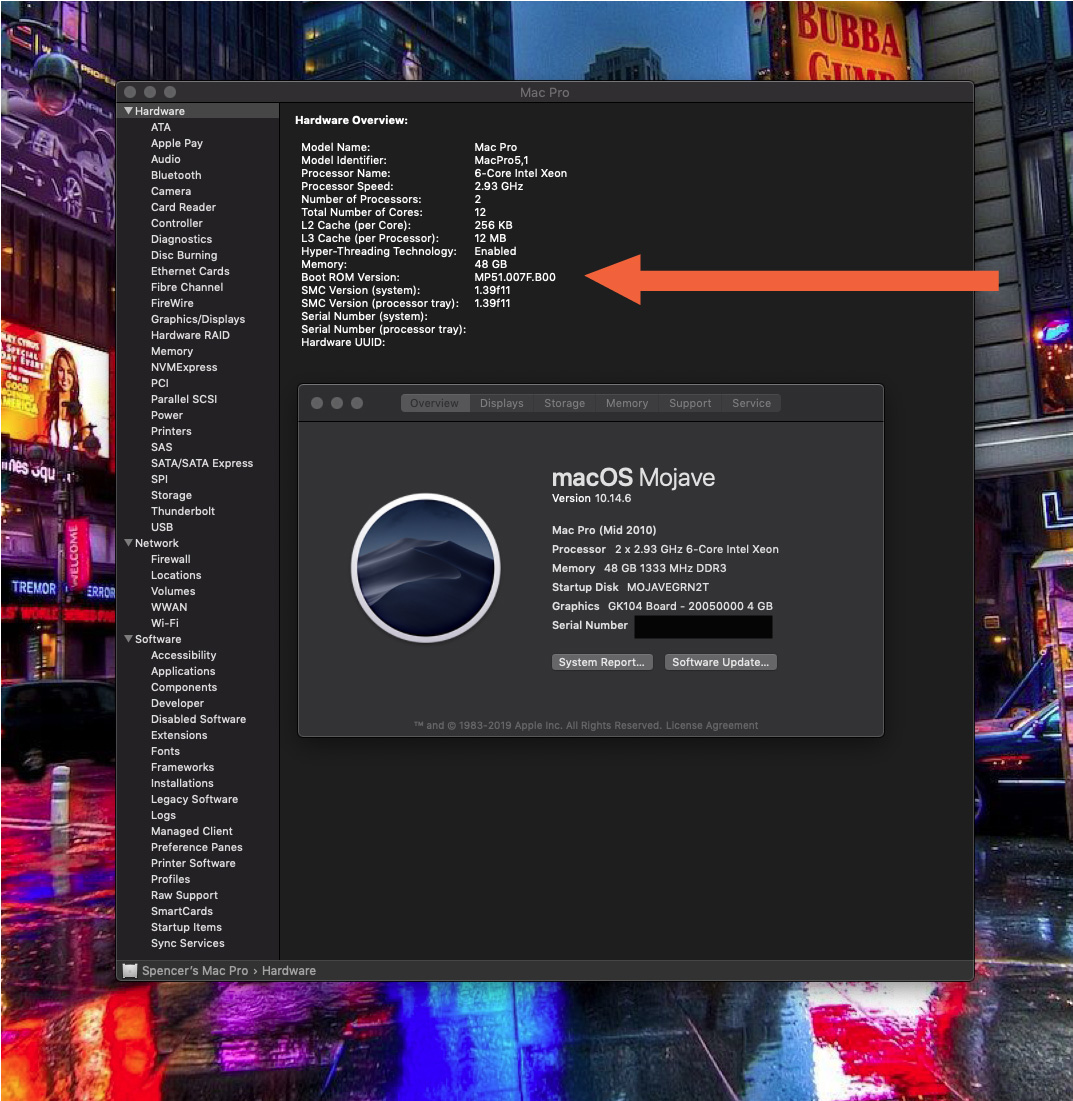The image size is (1073, 1101).
Task: Select Memory in the Hardware sidebar list
Action: [x=172, y=351]
